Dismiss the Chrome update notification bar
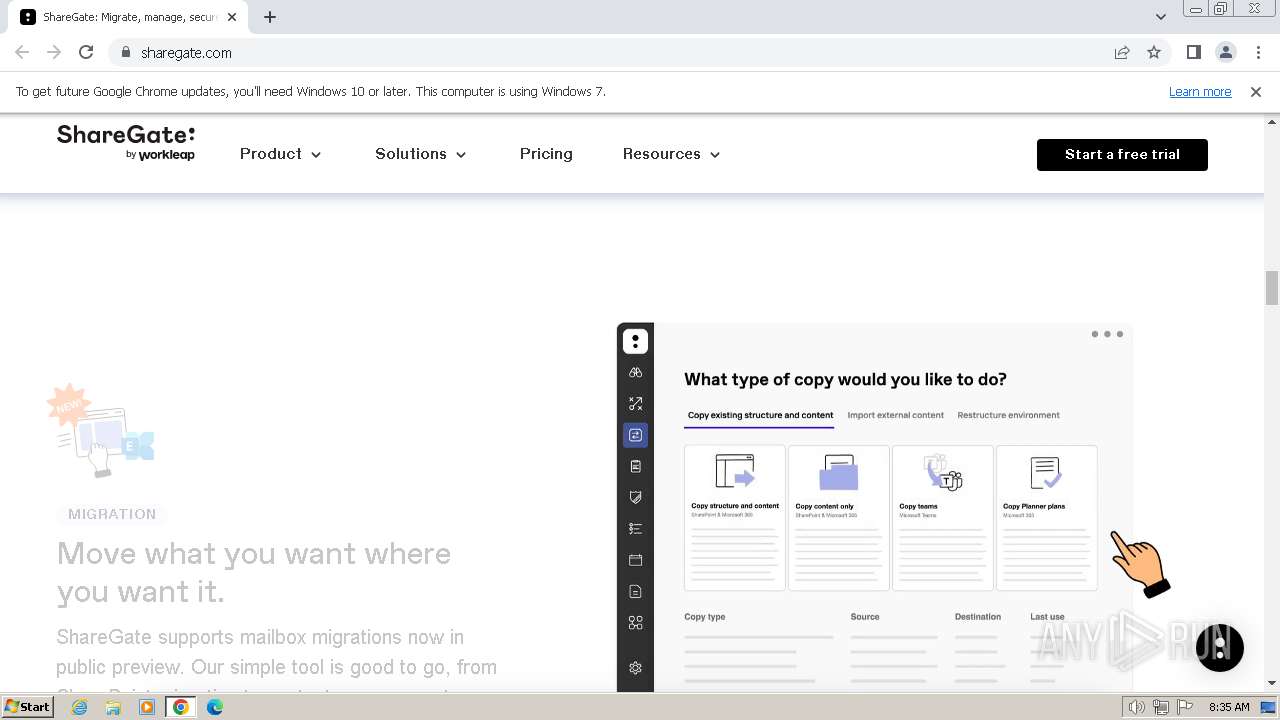 point(1256,92)
